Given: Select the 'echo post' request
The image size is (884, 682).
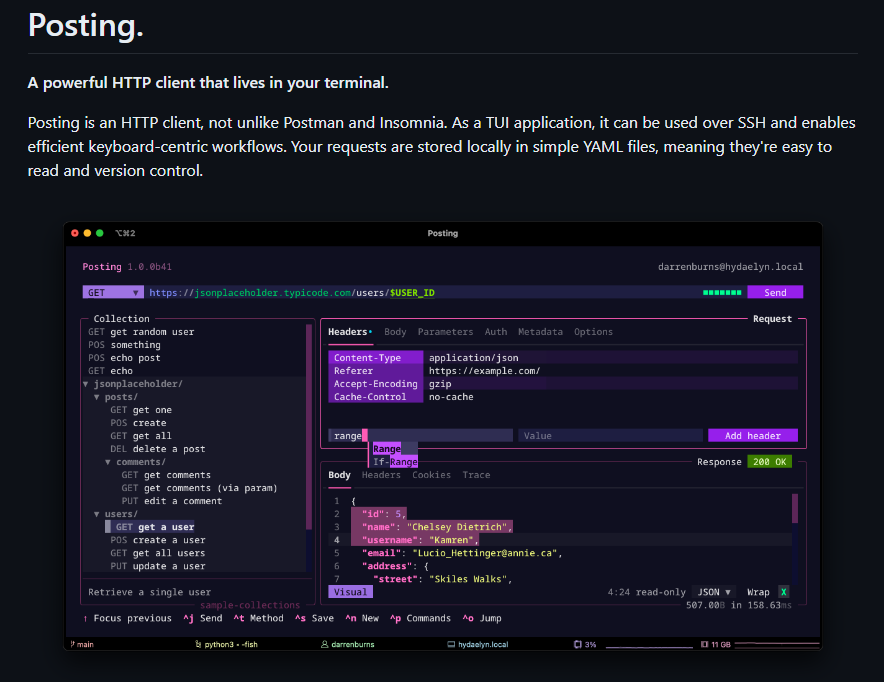Looking at the screenshot, I should click(x=124, y=358).
